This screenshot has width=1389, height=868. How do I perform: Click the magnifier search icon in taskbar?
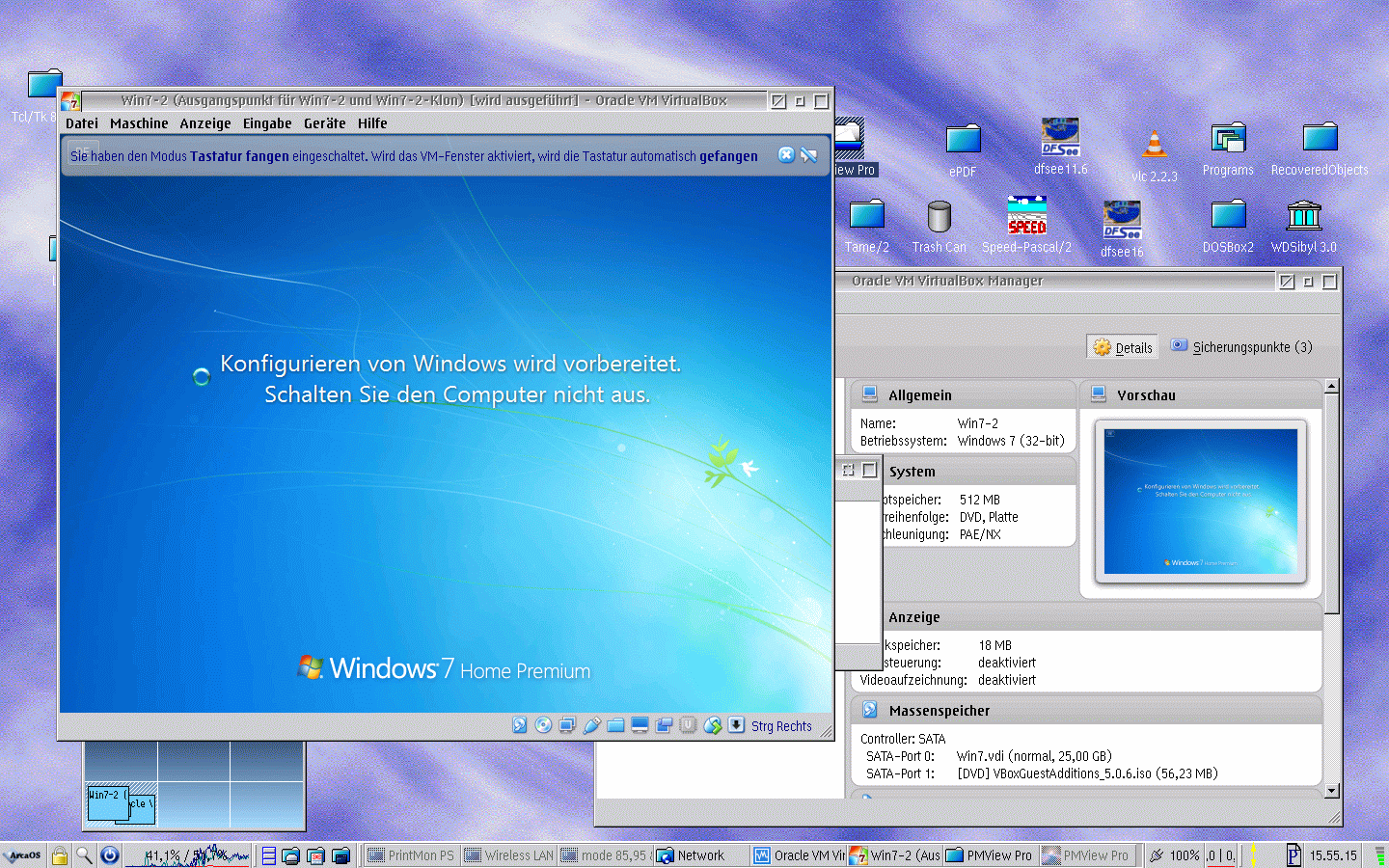pyautogui.click(x=84, y=855)
